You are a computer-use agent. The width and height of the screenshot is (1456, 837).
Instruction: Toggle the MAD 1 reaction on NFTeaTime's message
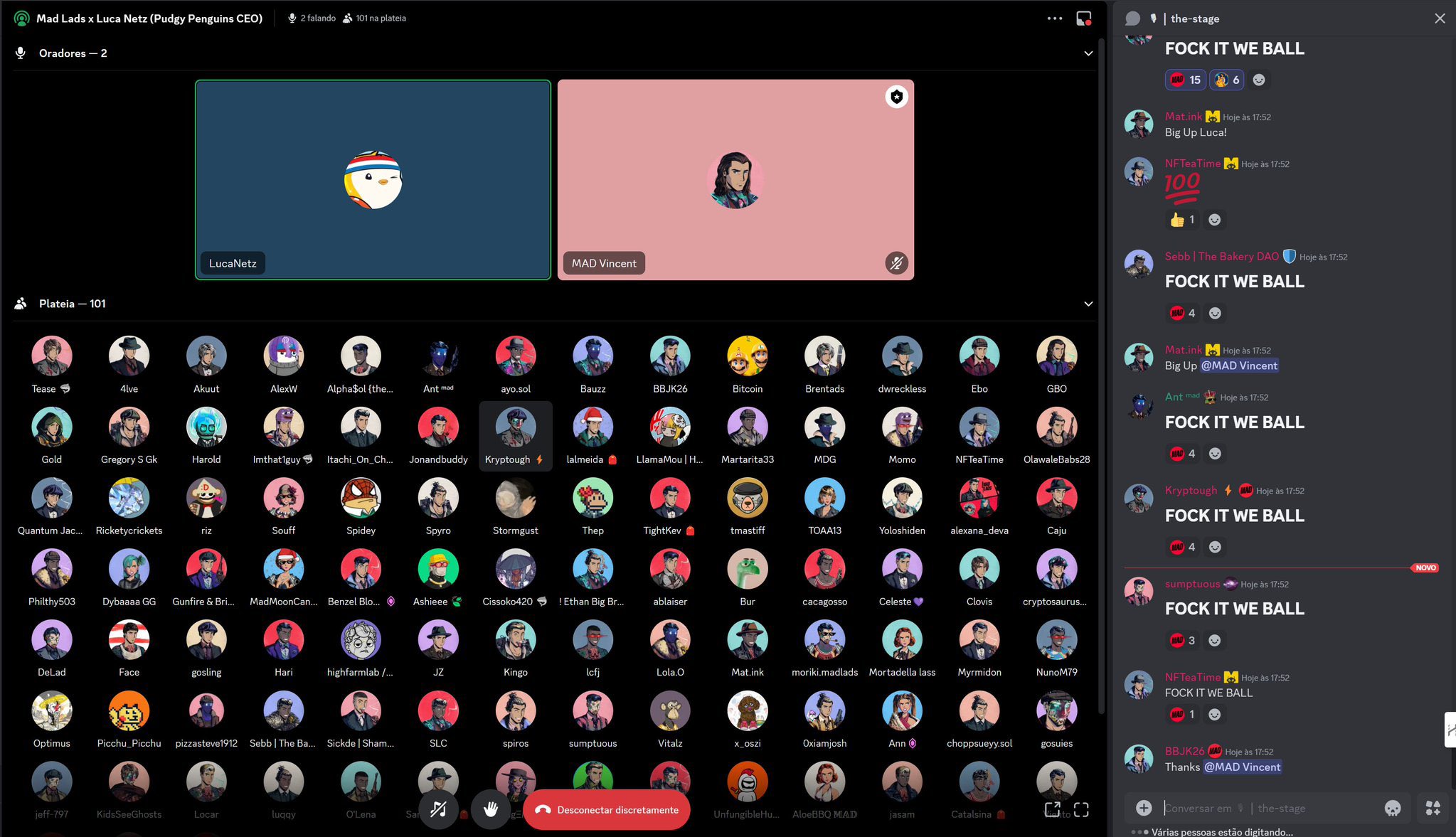[x=1182, y=714]
